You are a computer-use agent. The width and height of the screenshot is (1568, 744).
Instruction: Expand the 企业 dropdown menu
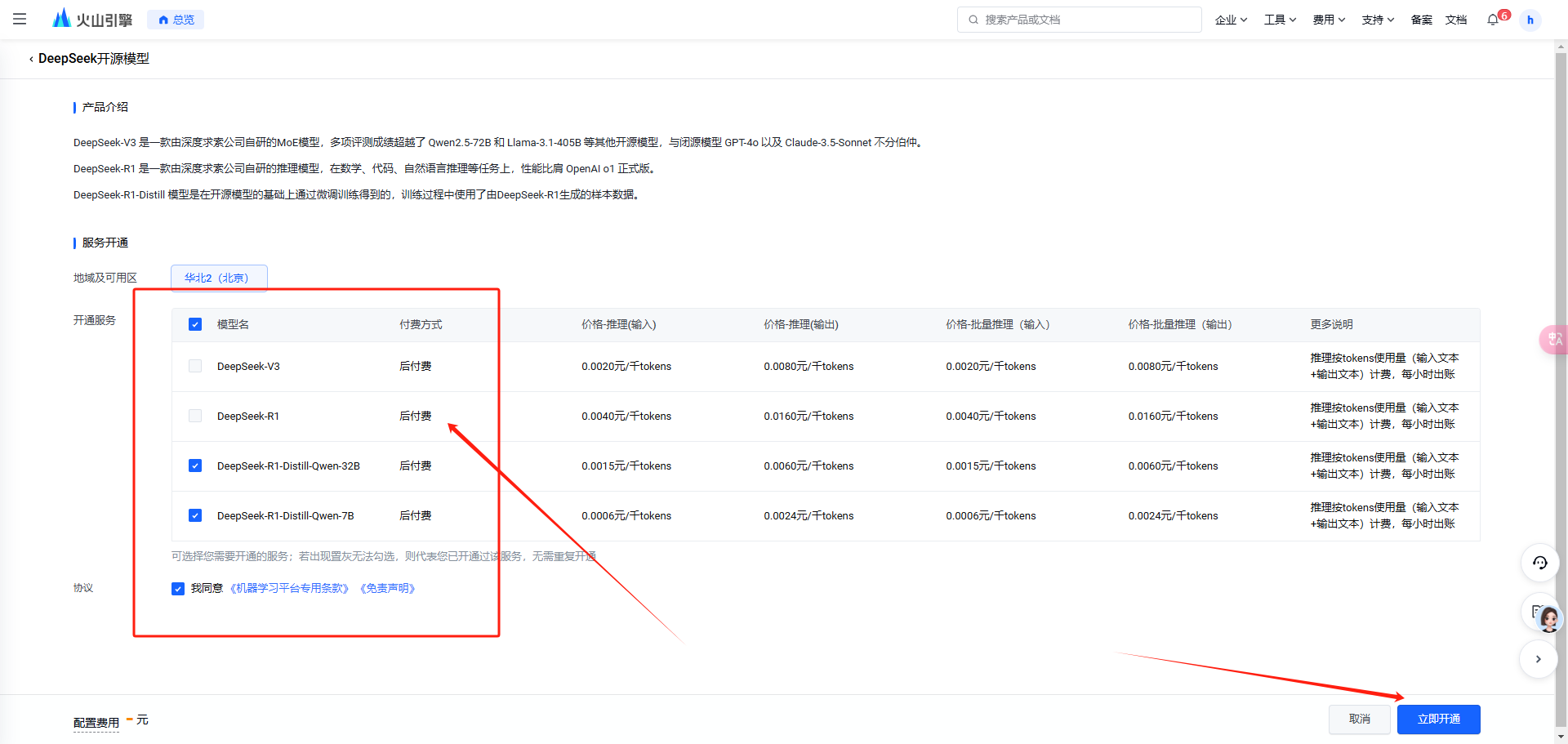[1231, 20]
